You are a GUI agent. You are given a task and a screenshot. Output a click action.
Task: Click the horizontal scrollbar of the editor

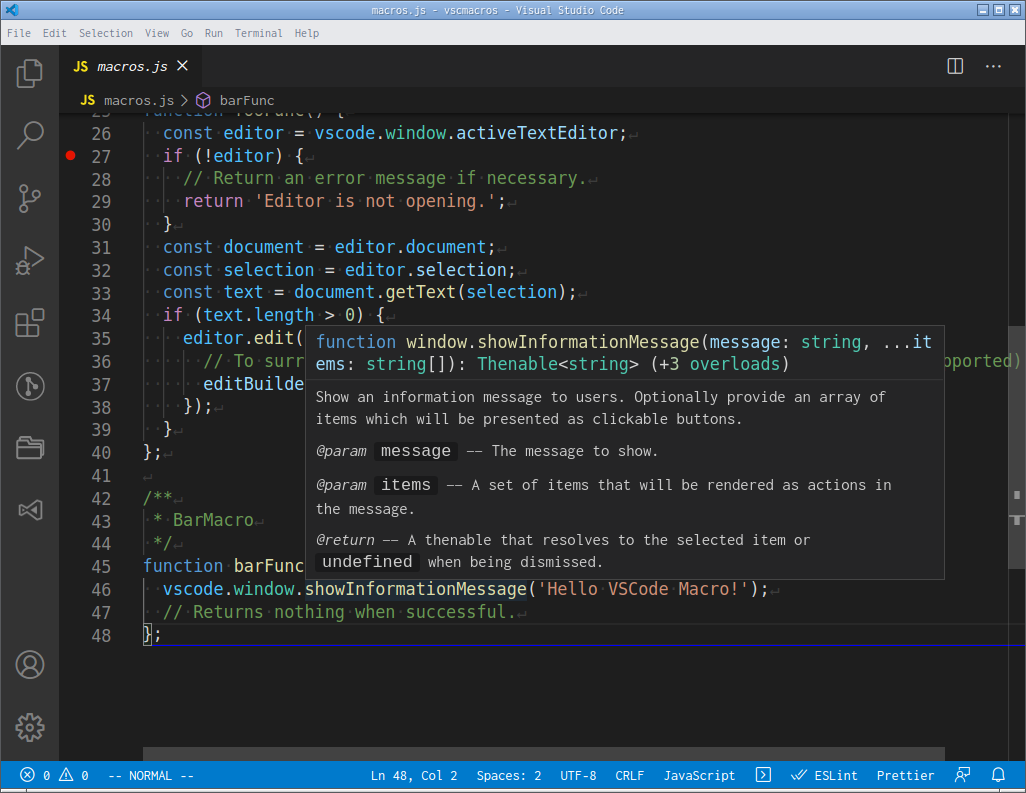click(x=544, y=754)
